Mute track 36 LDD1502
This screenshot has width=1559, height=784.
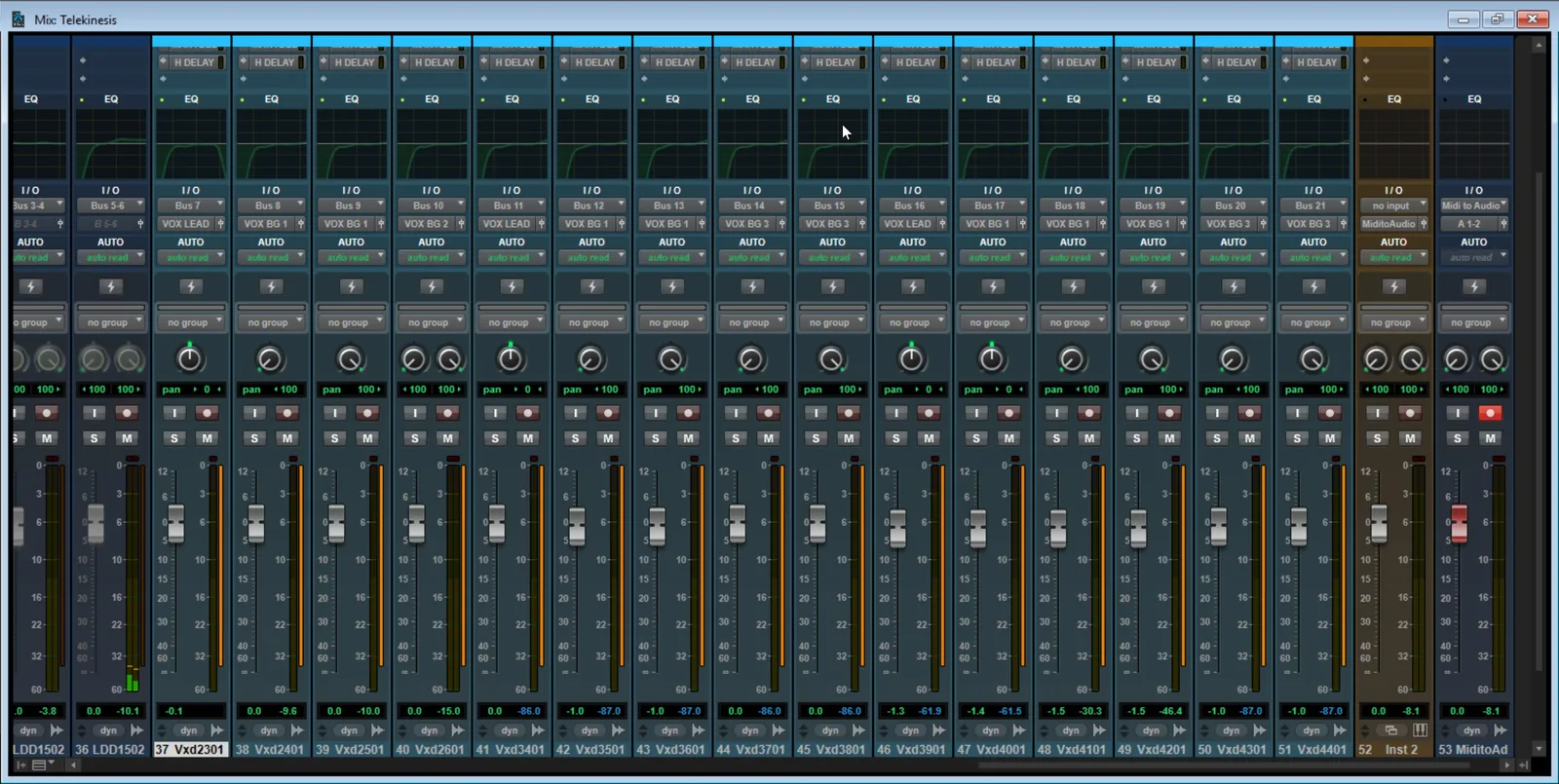click(127, 438)
